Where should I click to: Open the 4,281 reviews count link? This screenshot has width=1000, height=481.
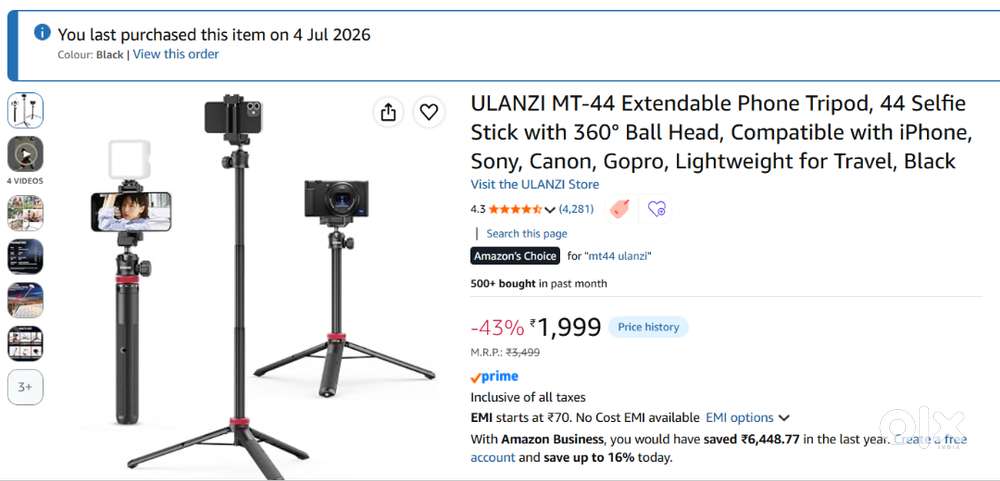point(577,209)
